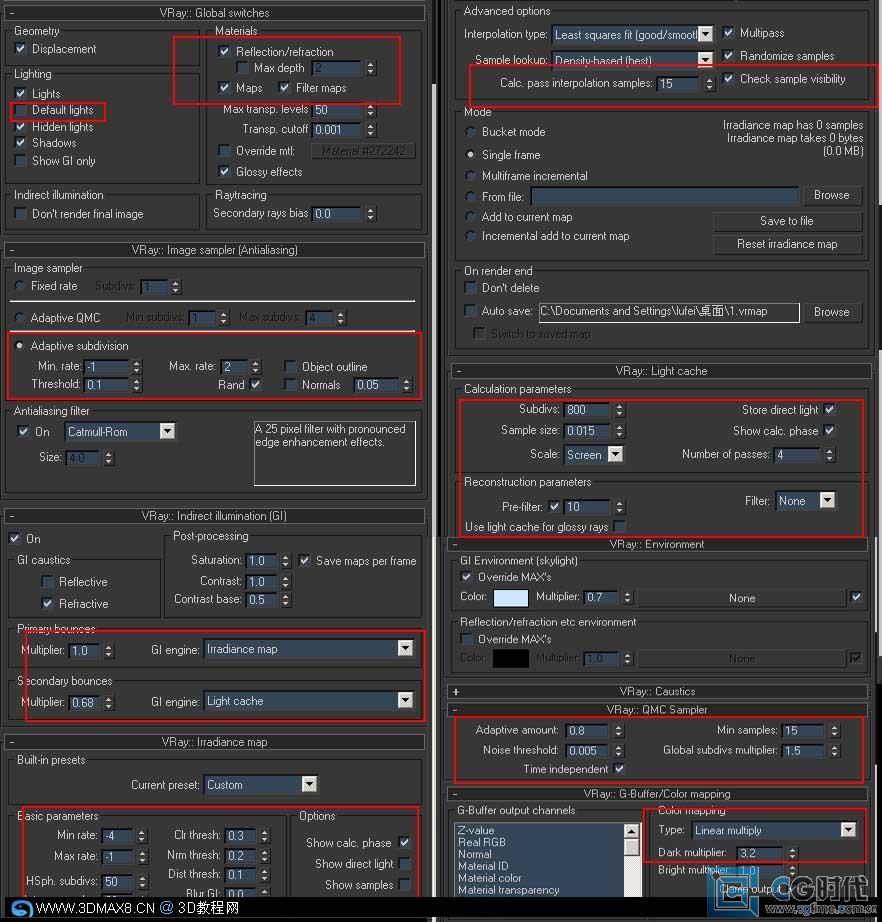Screen dimensions: 882x922
Task: Toggle the Shadows checkbox
Action: [x=21, y=143]
